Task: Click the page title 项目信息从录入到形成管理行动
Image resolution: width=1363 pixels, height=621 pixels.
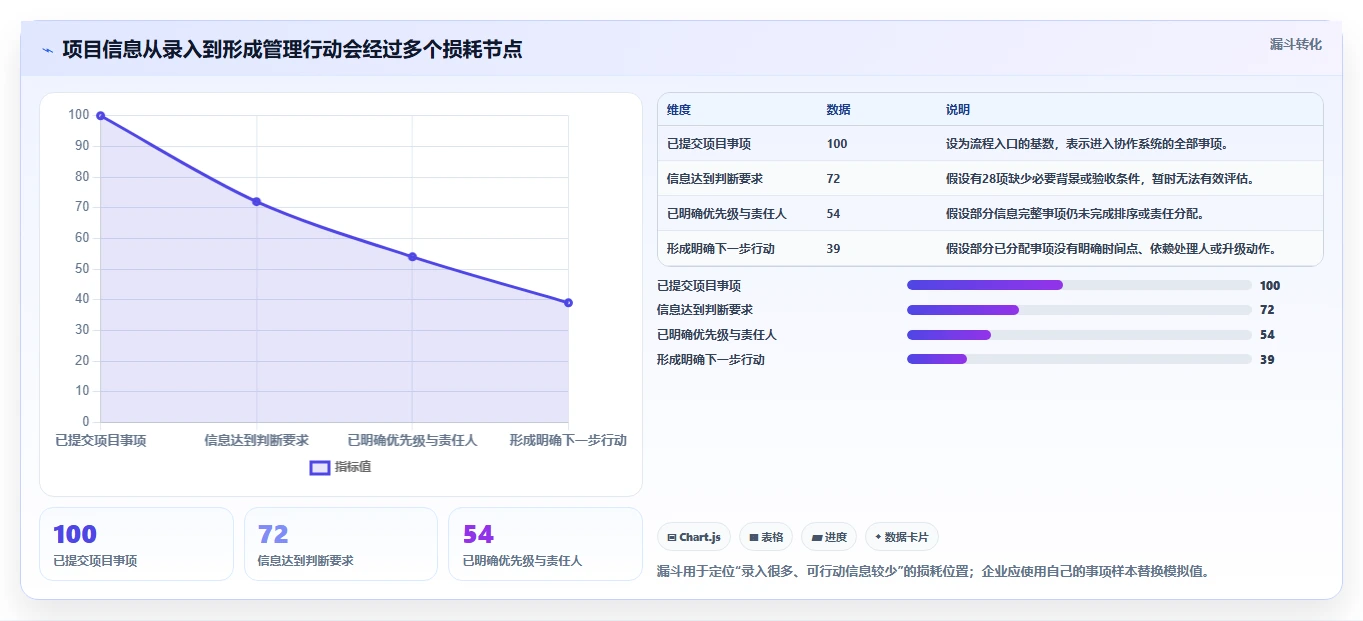Action: (x=292, y=49)
